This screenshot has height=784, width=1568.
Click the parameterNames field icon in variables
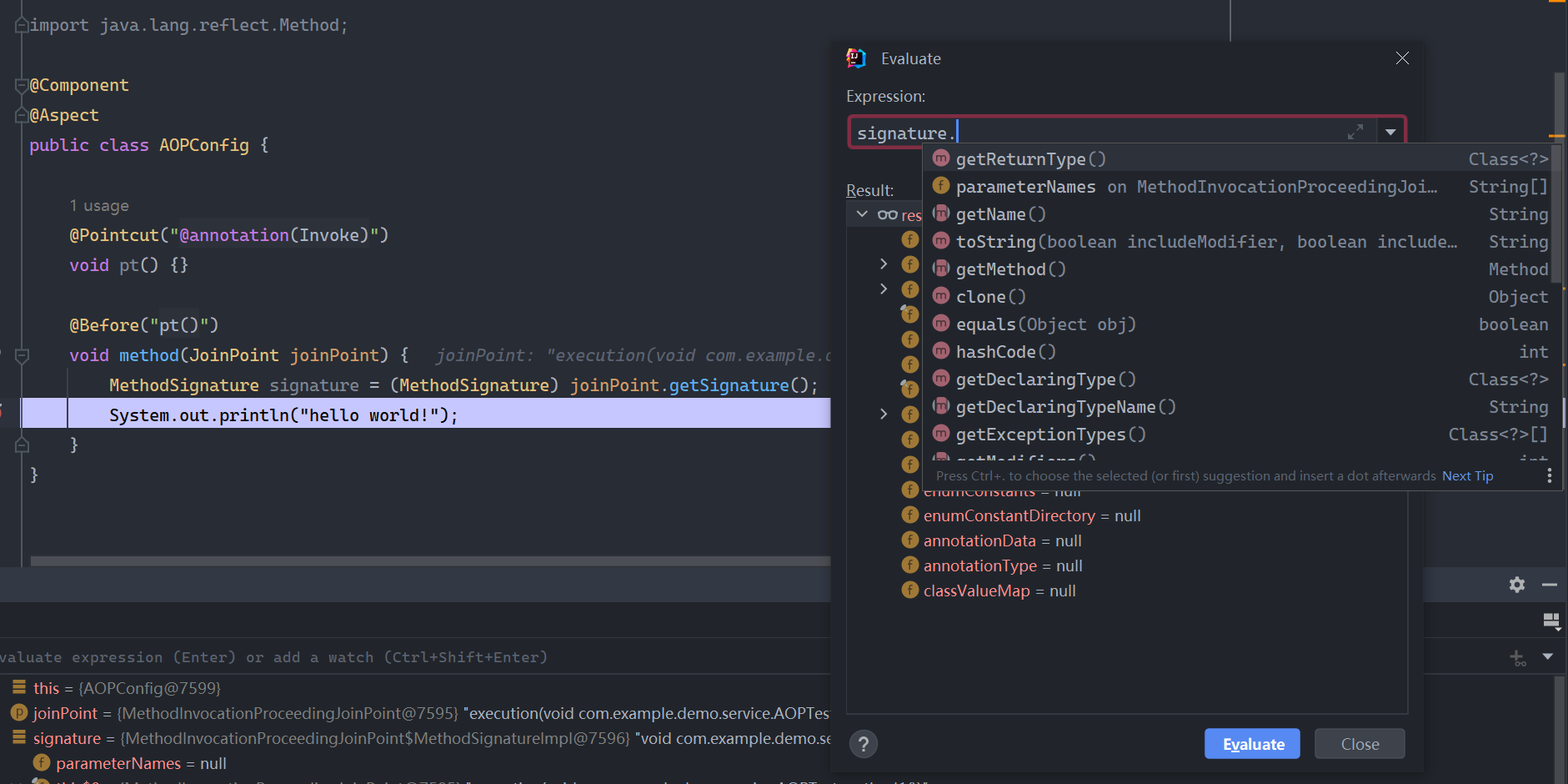coord(42,762)
